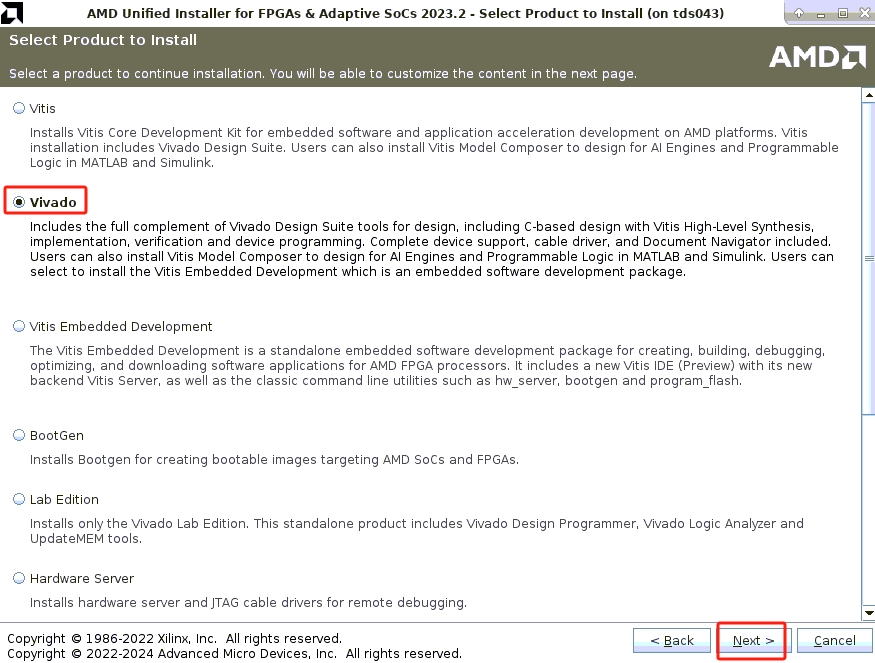Click the vertical scrollbar thumb
The width and height of the screenshot is (875, 663).
867,255
